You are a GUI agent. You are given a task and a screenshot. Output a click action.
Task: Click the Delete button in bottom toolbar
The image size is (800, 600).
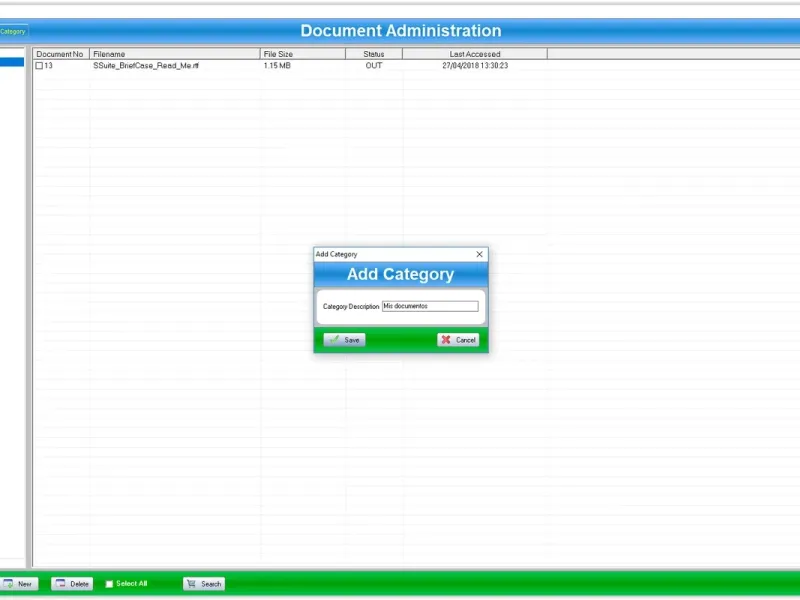click(x=72, y=584)
